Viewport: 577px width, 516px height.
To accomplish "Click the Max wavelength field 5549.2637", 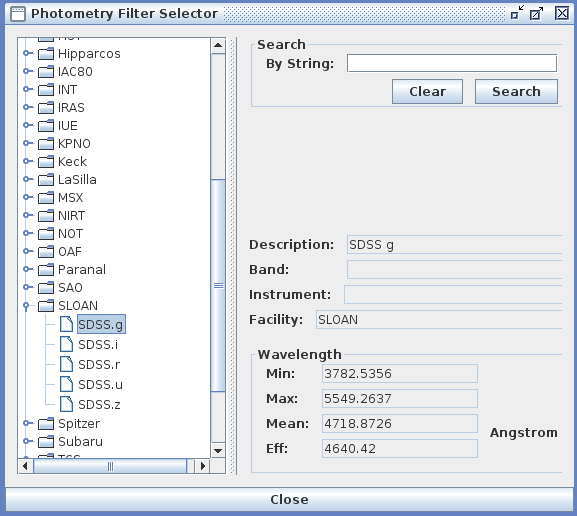I will (x=400, y=399).
